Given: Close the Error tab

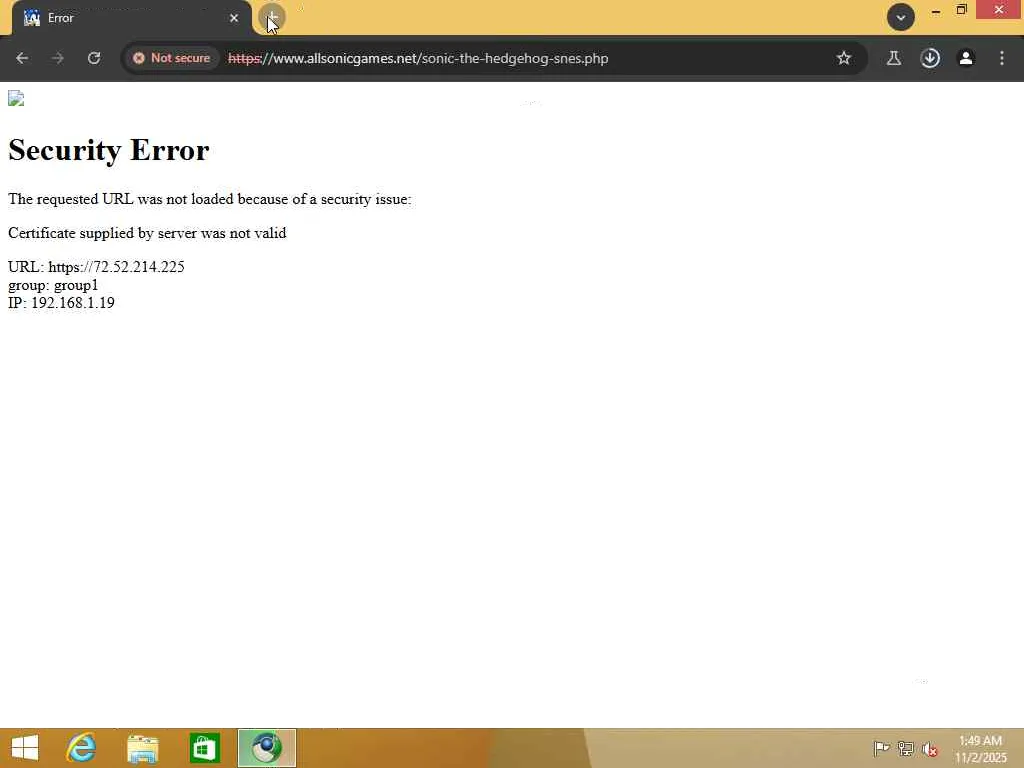Looking at the screenshot, I should click(x=234, y=18).
